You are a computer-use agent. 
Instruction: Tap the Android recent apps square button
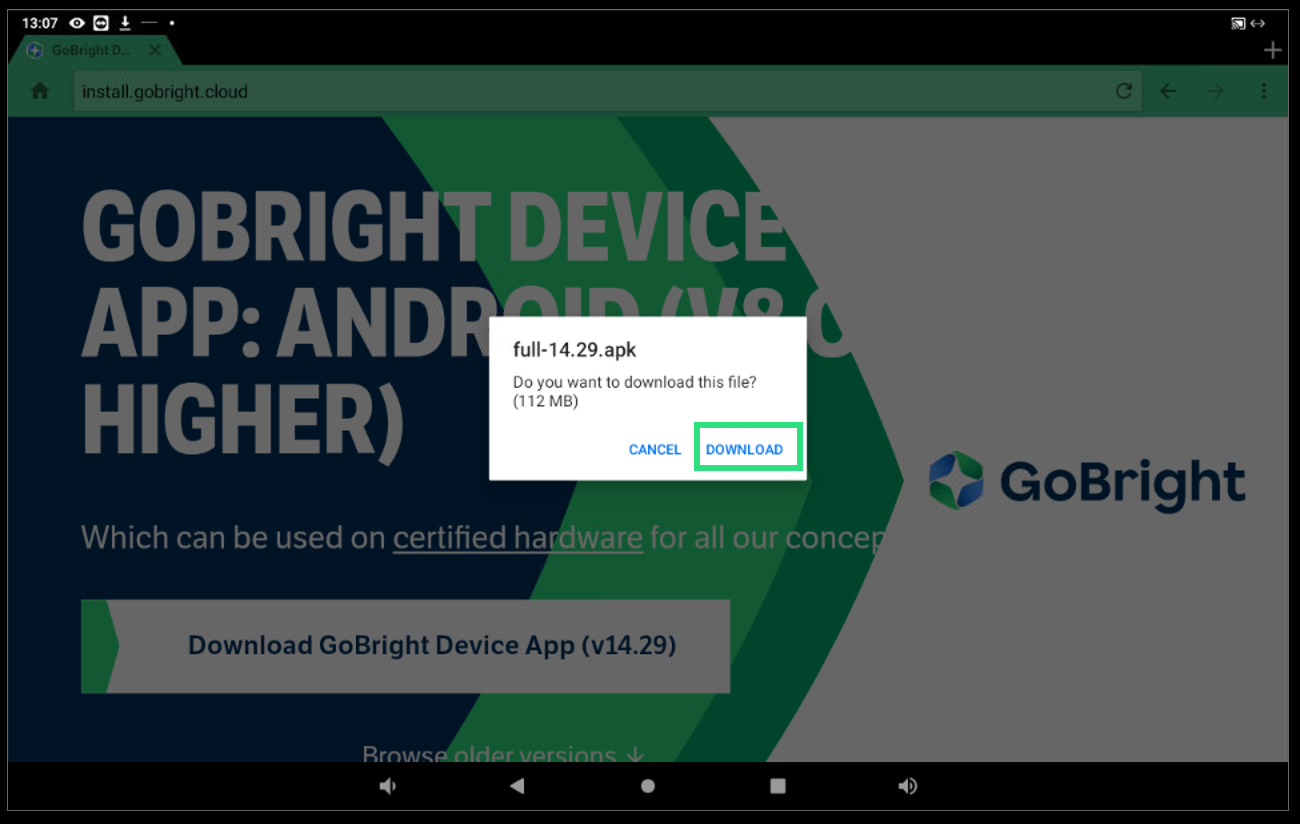(778, 786)
